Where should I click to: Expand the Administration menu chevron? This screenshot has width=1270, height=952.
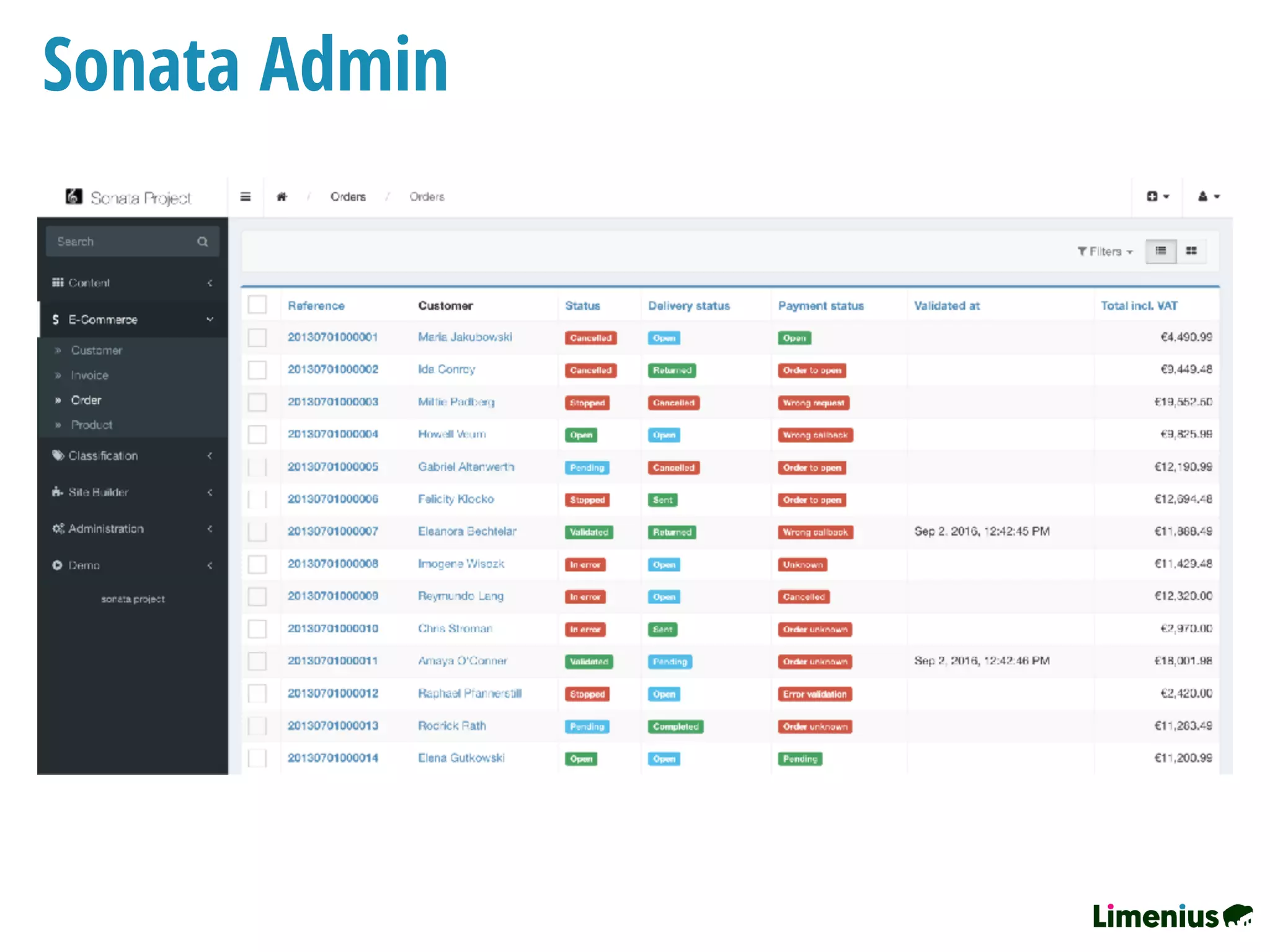point(210,529)
